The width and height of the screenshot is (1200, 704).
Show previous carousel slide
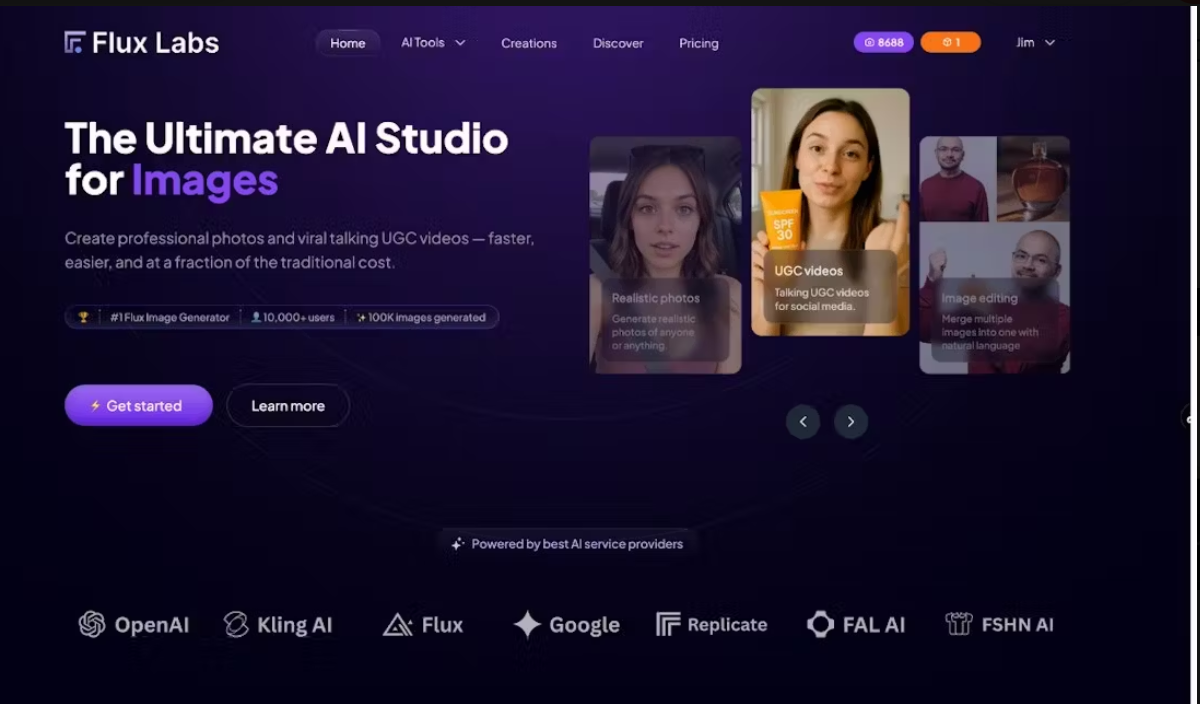(x=803, y=422)
